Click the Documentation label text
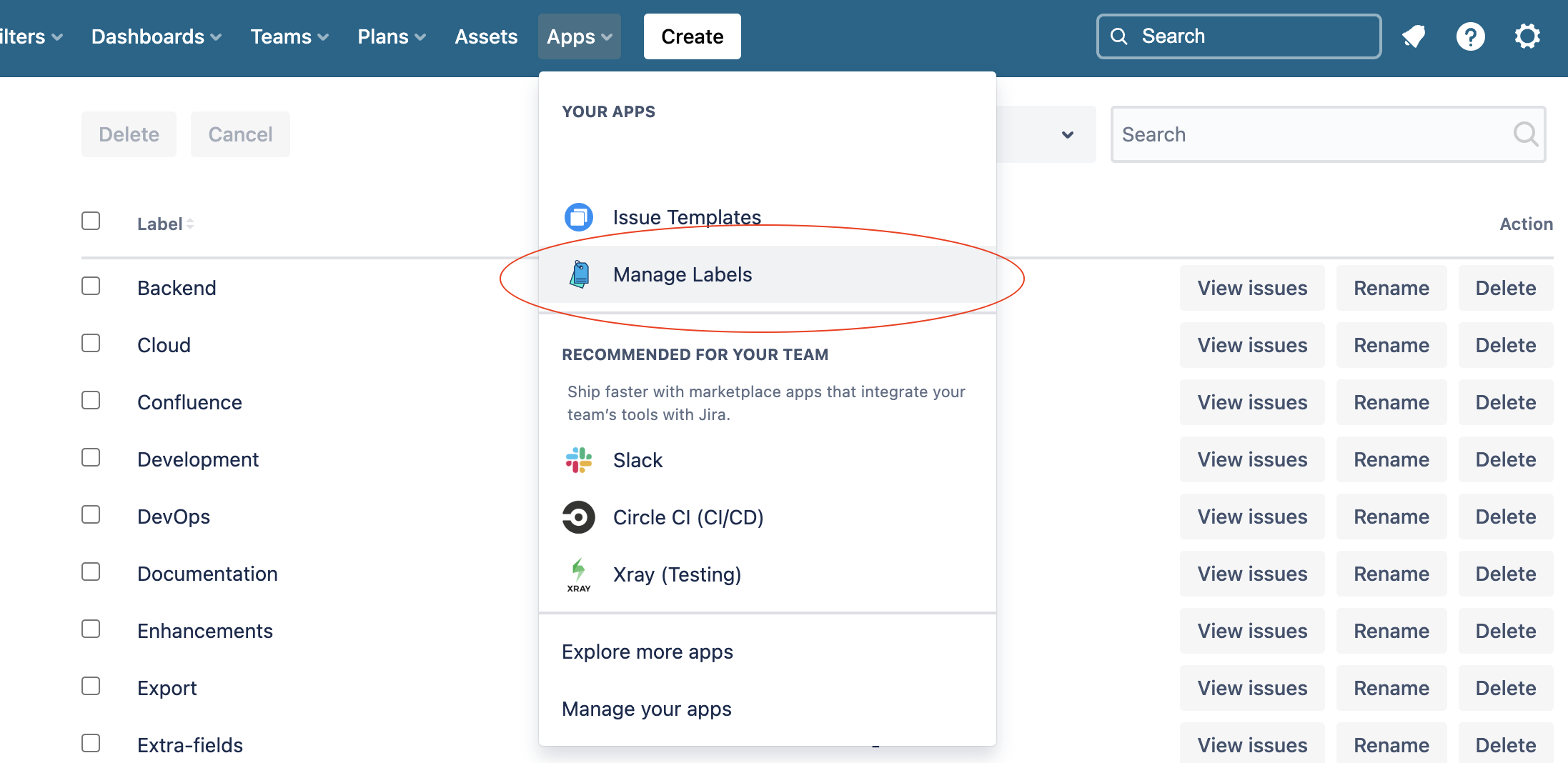This screenshot has height=763, width=1568. tap(207, 574)
